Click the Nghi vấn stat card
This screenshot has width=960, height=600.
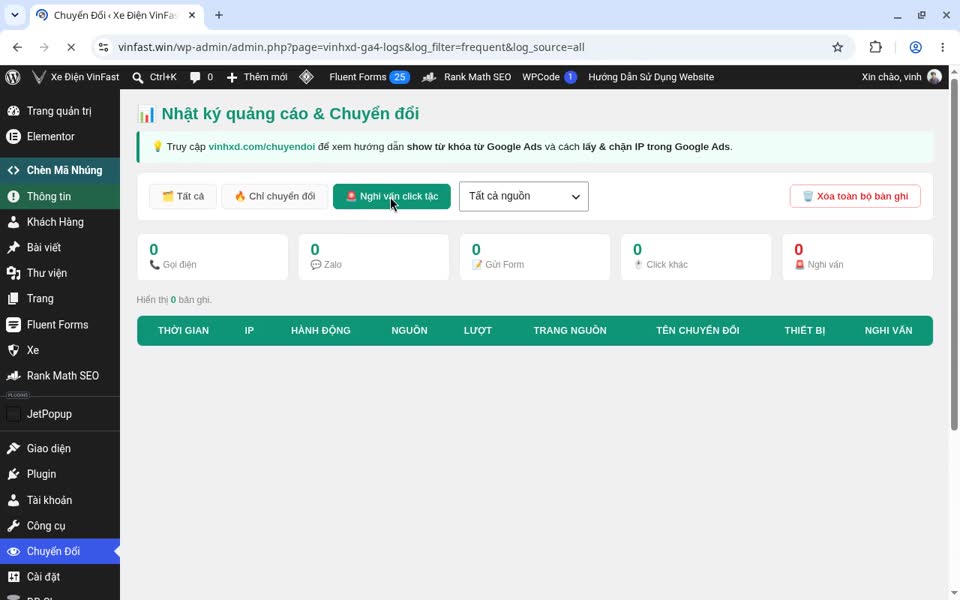858,257
